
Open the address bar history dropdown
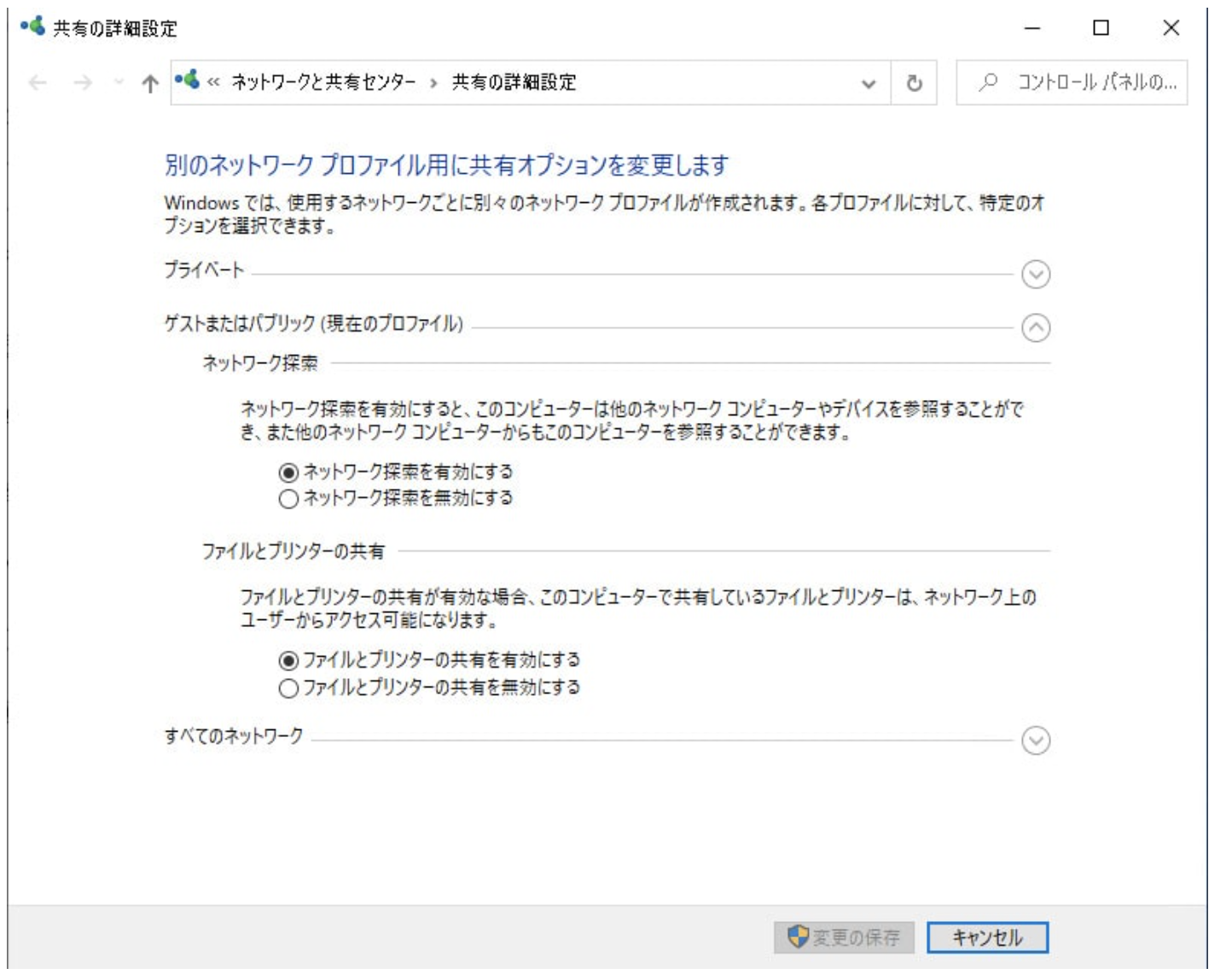pos(868,83)
